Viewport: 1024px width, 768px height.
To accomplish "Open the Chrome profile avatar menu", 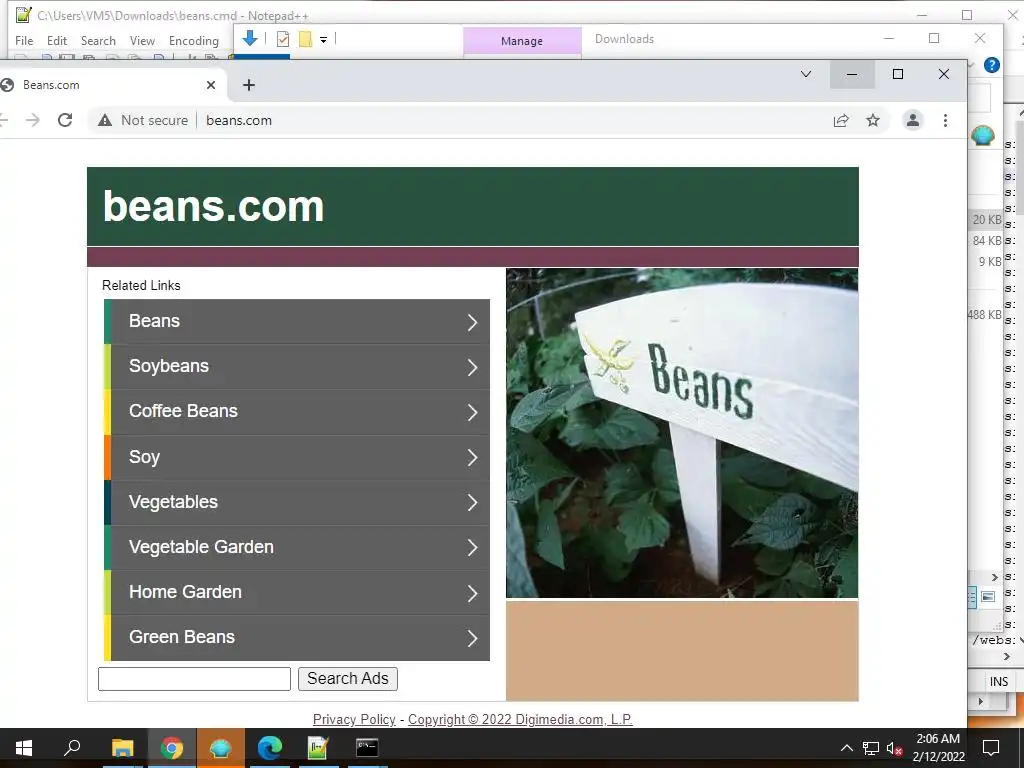I will pos(912,120).
